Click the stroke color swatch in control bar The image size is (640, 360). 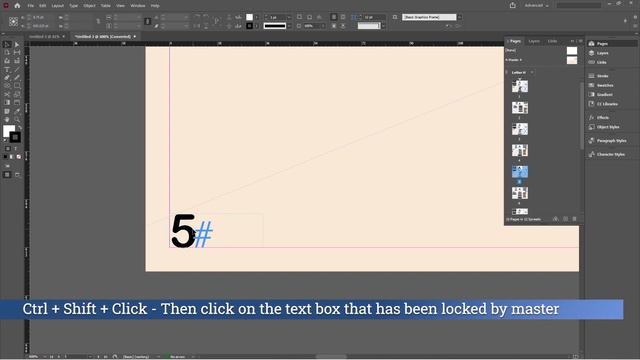click(249, 26)
